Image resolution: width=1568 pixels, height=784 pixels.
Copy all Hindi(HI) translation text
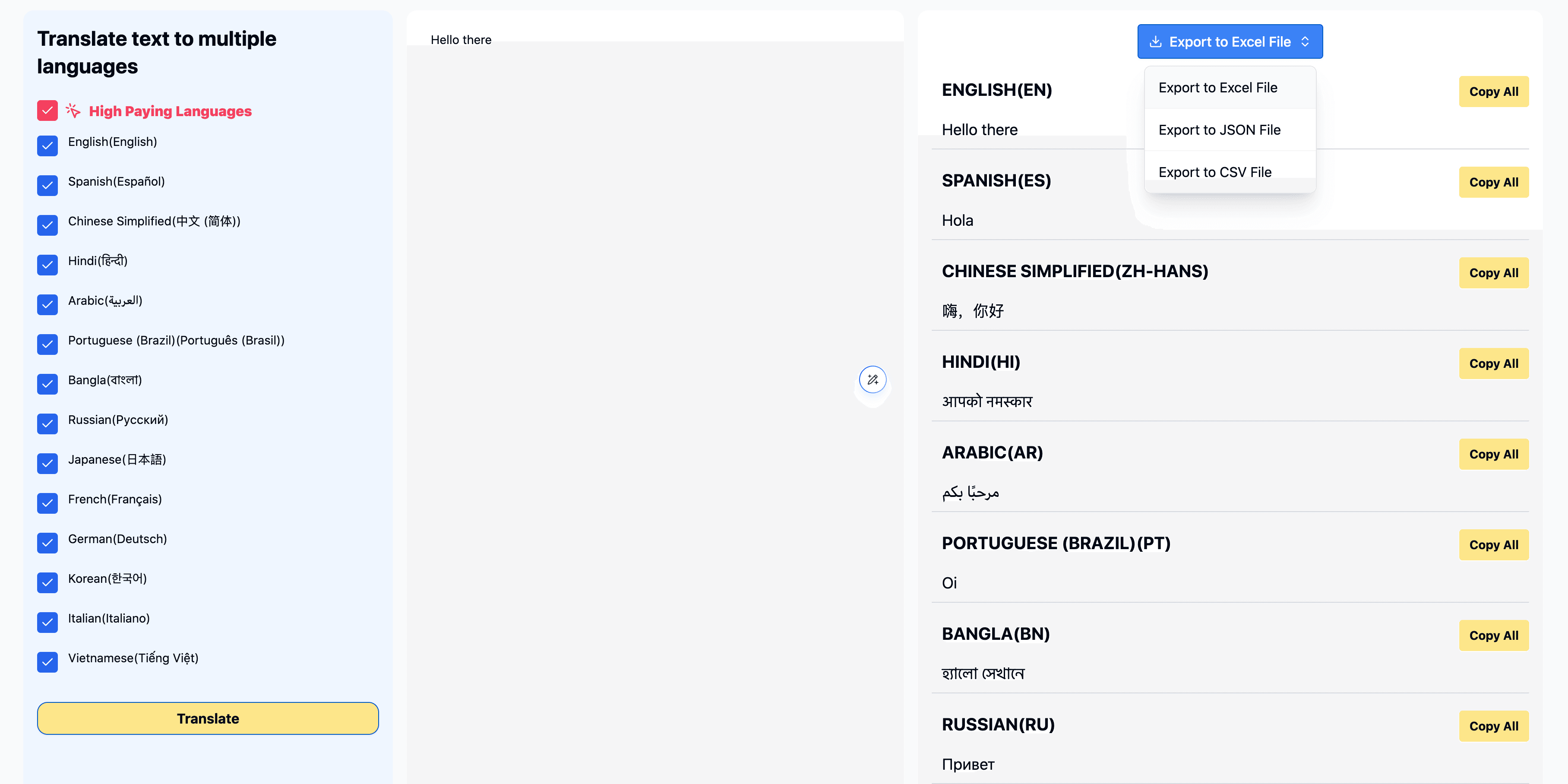coord(1493,364)
